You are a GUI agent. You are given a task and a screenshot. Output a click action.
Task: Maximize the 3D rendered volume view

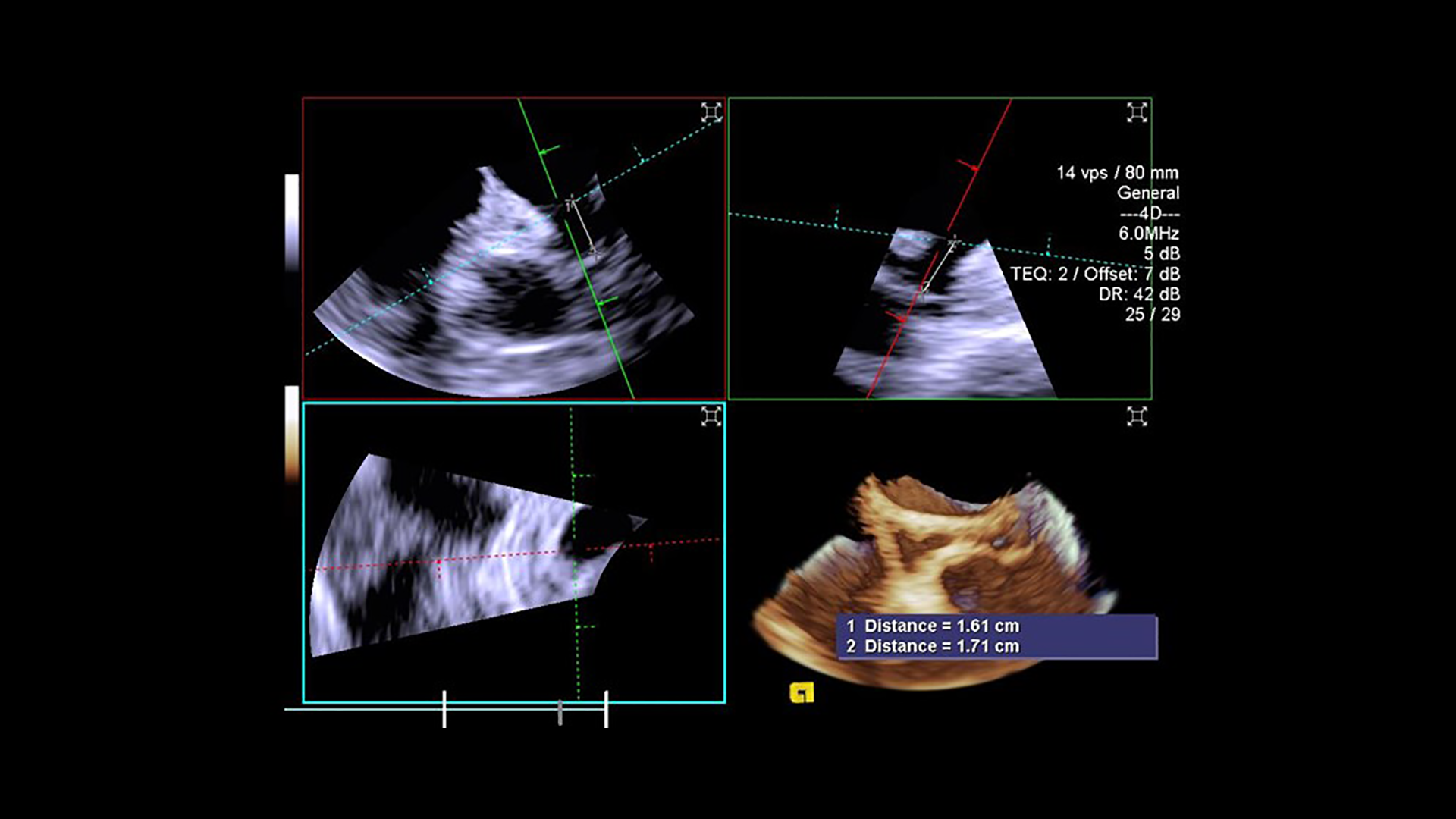click(1136, 416)
